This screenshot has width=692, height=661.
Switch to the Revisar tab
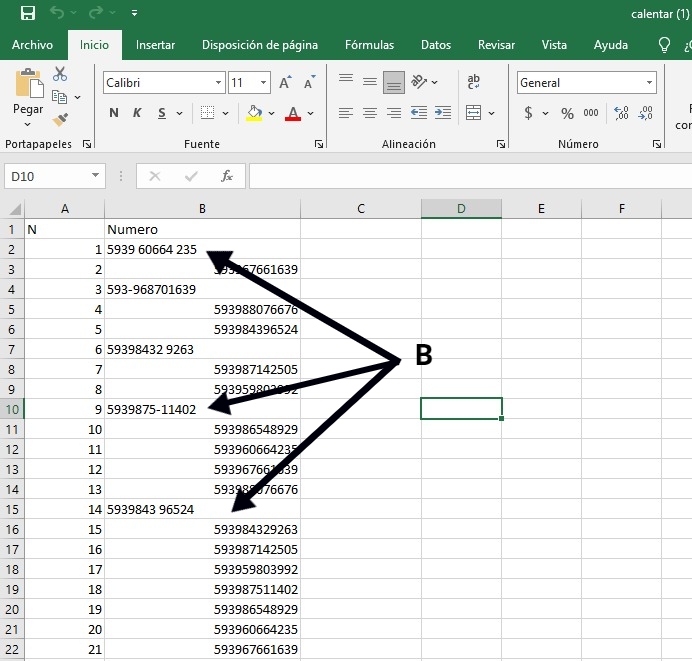(496, 45)
